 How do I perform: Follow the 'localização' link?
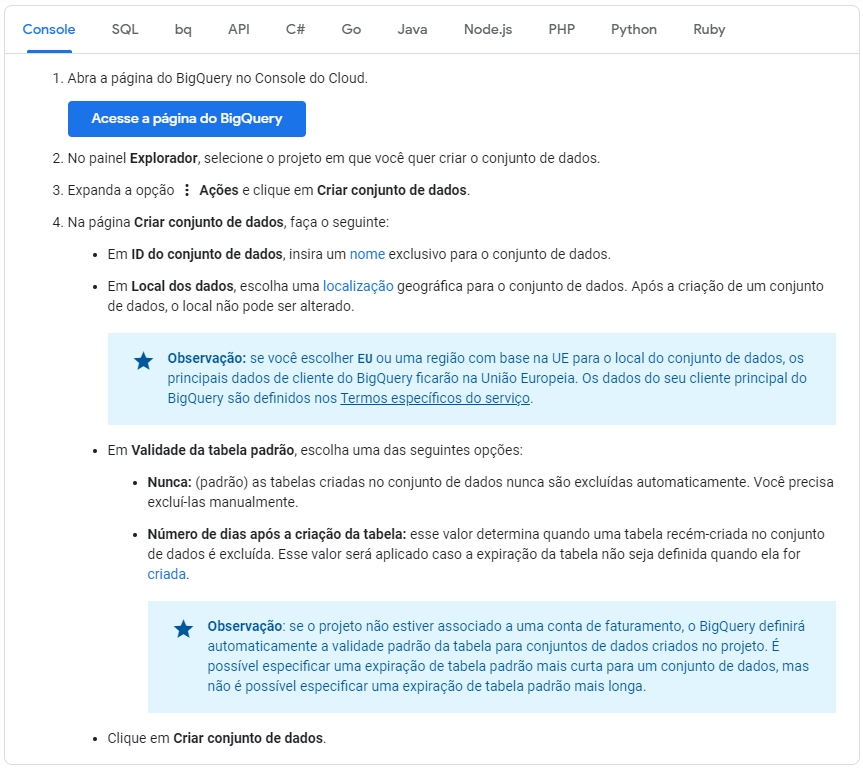click(358, 286)
